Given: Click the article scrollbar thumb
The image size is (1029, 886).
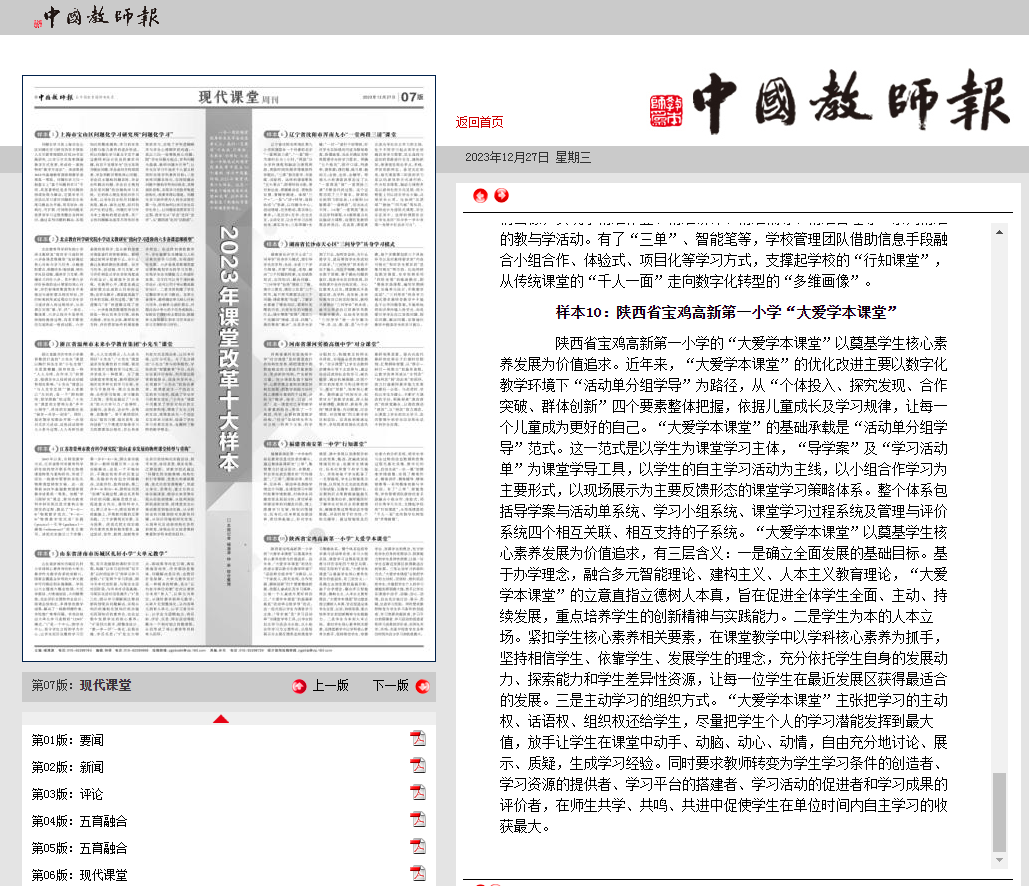Looking at the screenshot, I should [999, 812].
